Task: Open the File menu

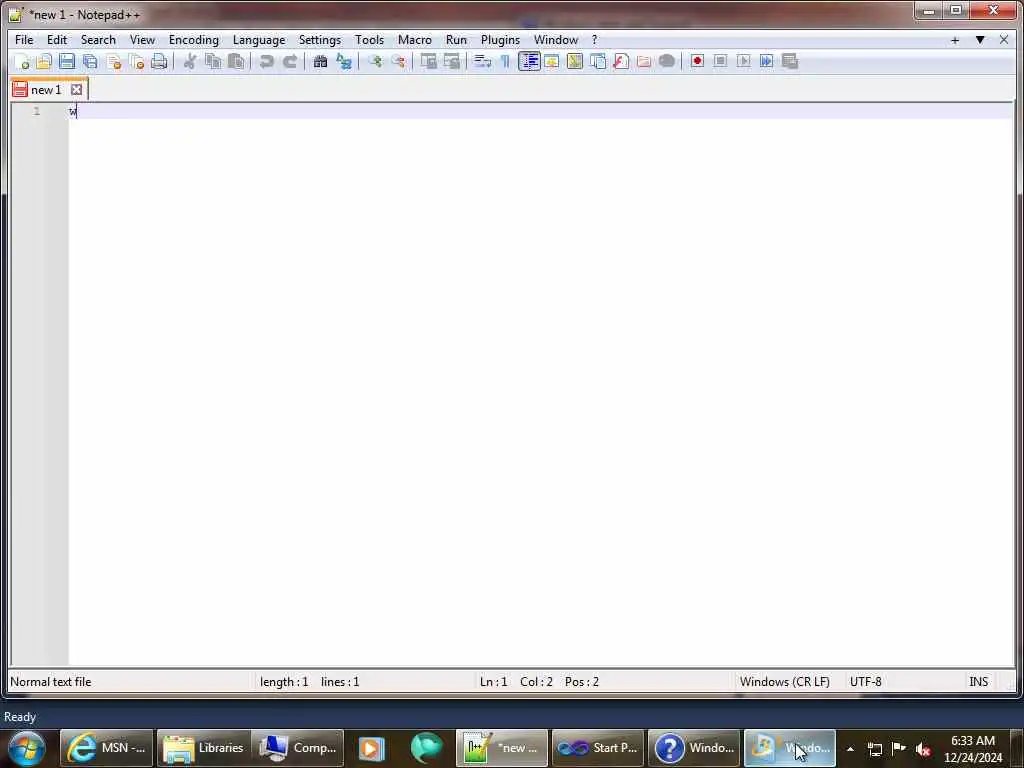Action: click(x=24, y=40)
